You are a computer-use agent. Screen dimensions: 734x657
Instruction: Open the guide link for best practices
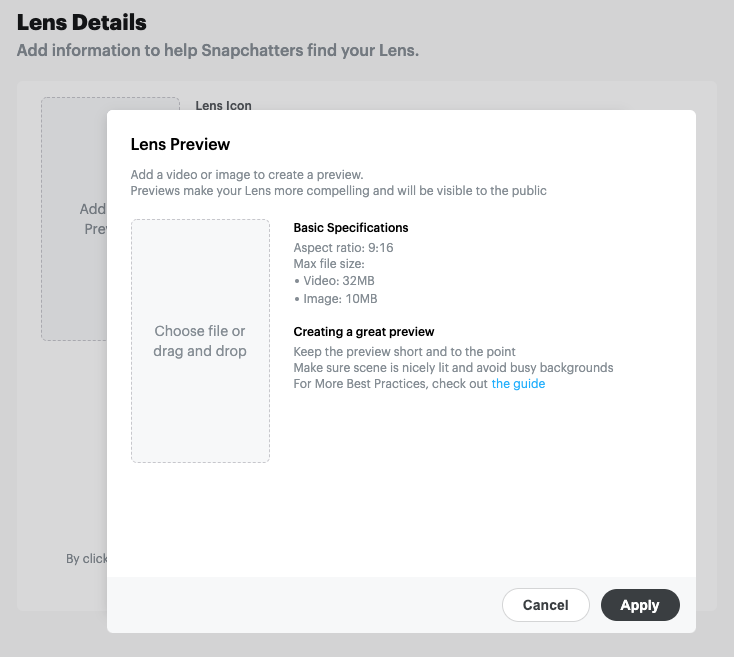[x=518, y=384]
